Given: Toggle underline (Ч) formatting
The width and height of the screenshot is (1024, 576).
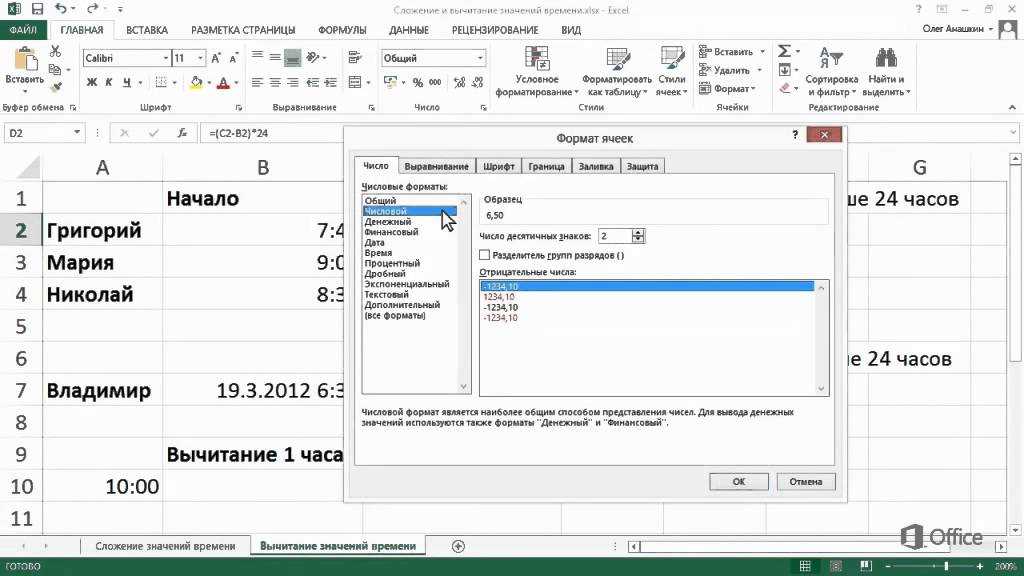Looking at the screenshot, I should 127,82.
